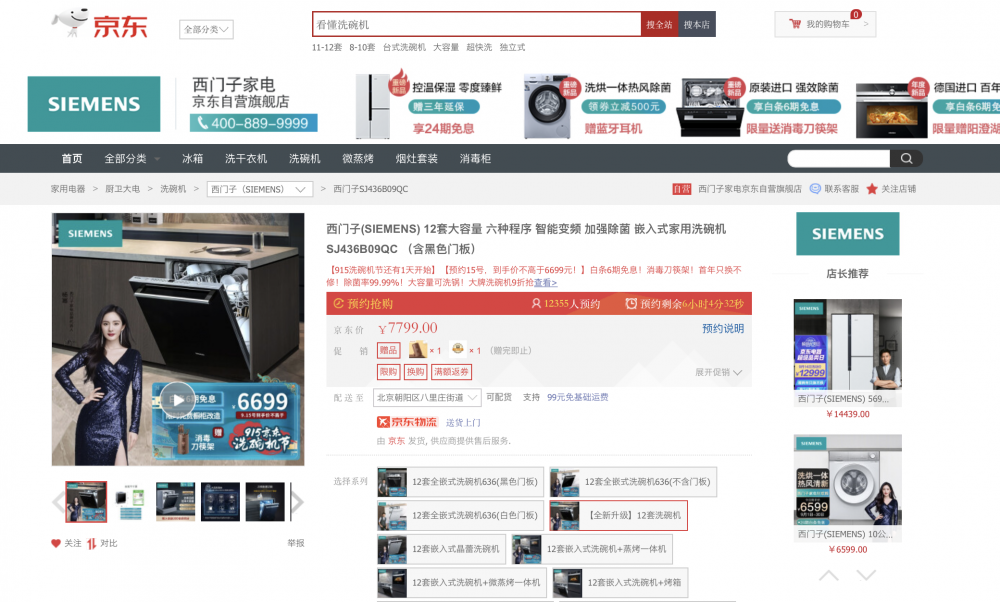Click the store search magnifier icon

click(x=906, y=159)
